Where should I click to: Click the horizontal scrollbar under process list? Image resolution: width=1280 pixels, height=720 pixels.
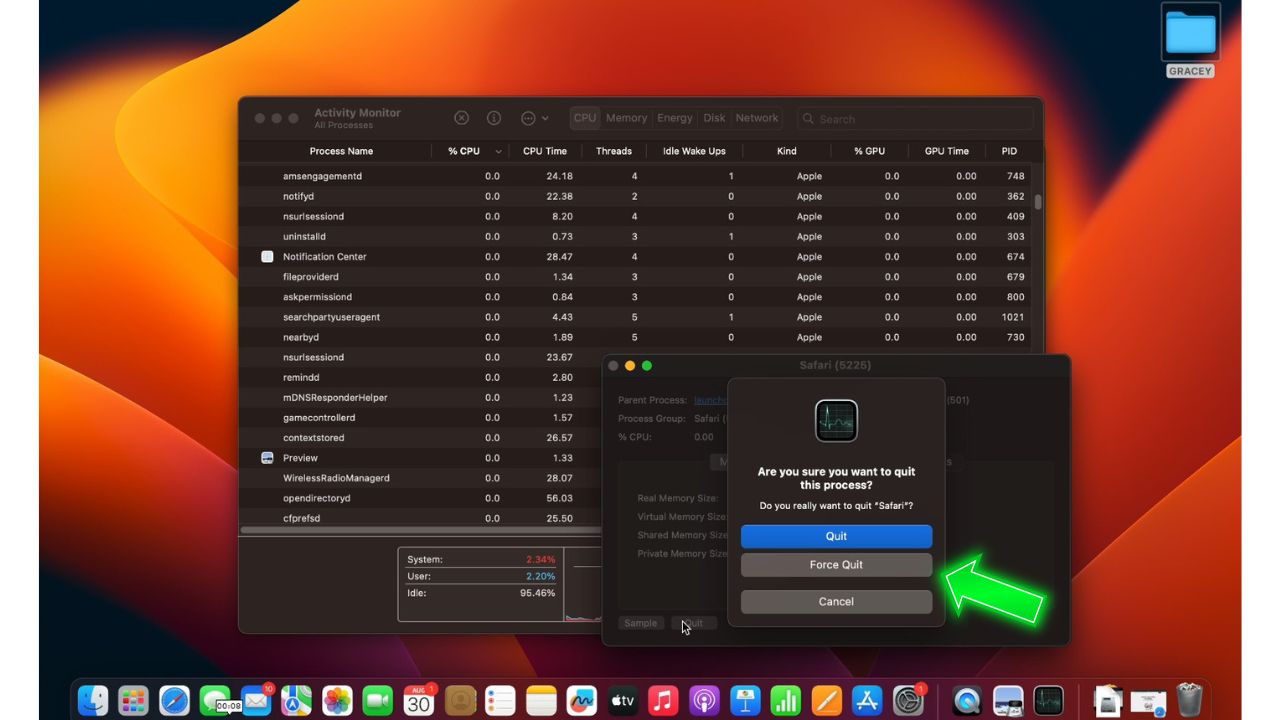click(422, 530)
